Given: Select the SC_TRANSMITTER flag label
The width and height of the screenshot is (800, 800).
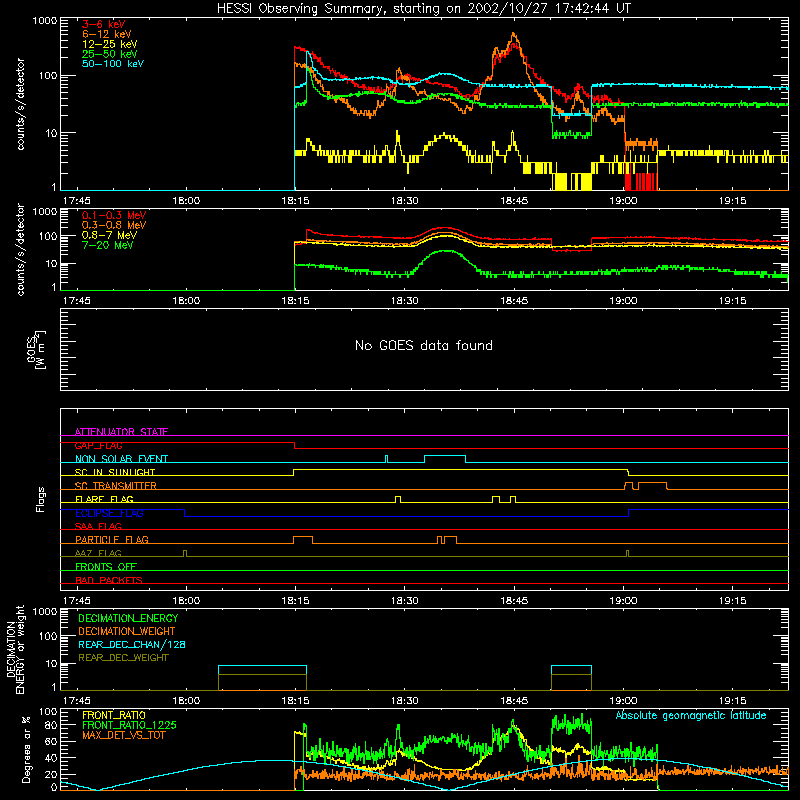Looking at the screenshot, I should tap(116, 485).
